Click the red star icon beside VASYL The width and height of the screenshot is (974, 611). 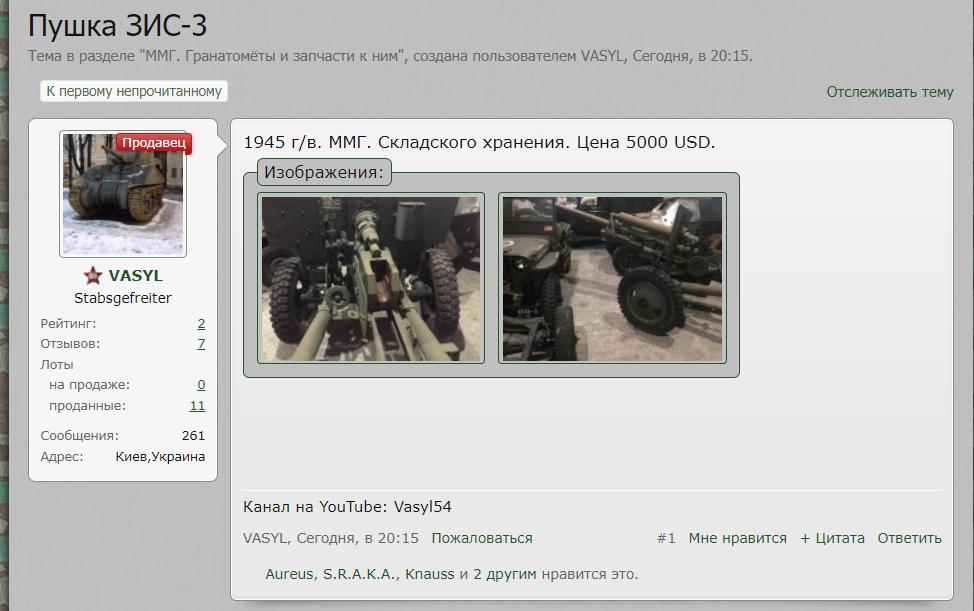pyautogui.click(x=92, y=275)
